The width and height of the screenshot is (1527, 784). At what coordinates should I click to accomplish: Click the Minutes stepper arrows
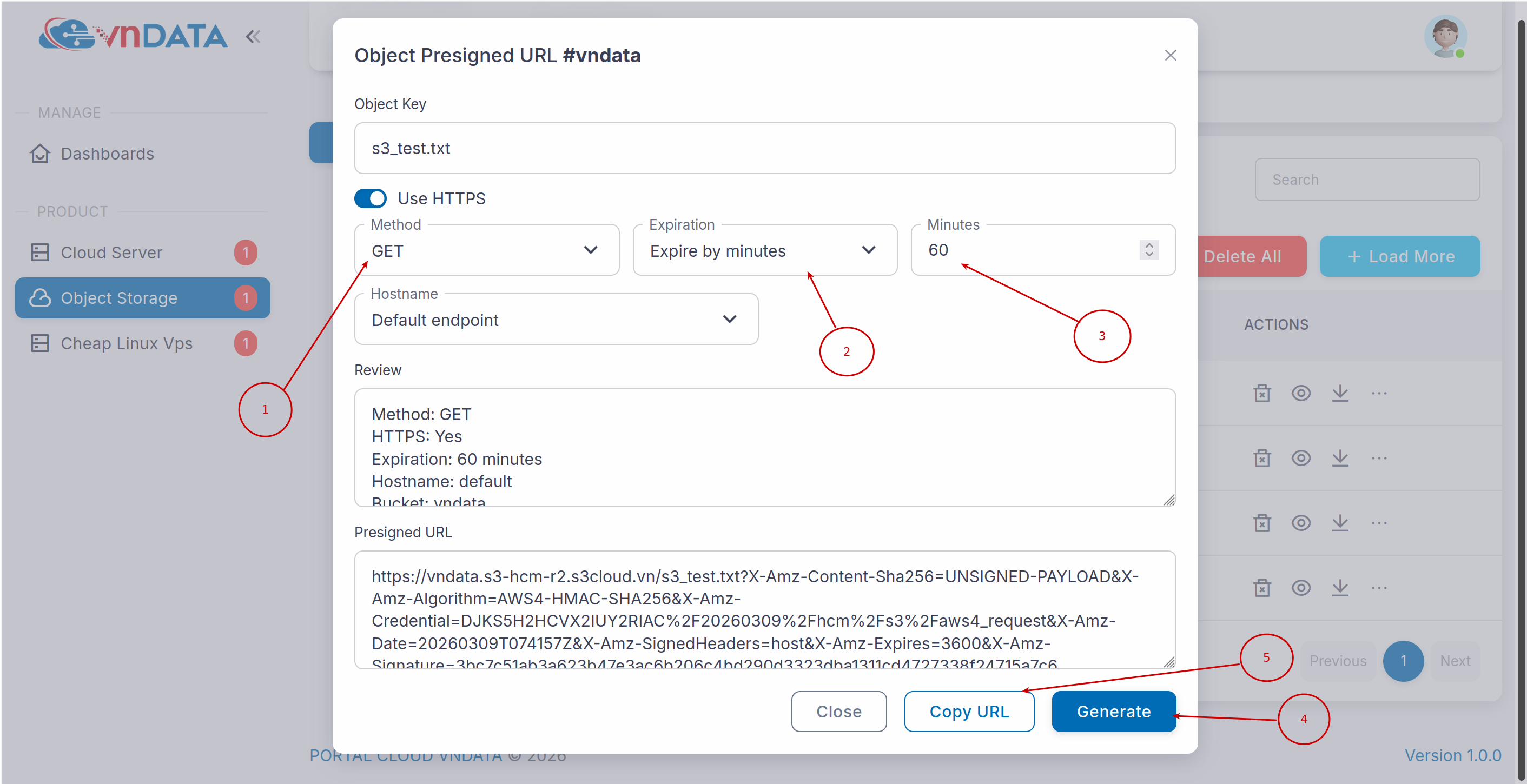click(1149, 250)
